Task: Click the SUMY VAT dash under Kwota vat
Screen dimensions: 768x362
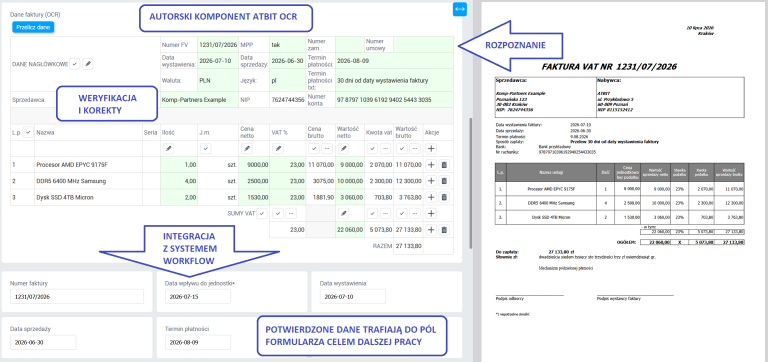Action: point(386,213)
